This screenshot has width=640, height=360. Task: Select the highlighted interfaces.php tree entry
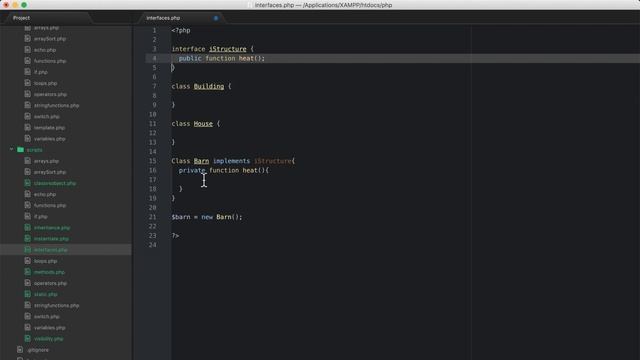tap(66, 250)
